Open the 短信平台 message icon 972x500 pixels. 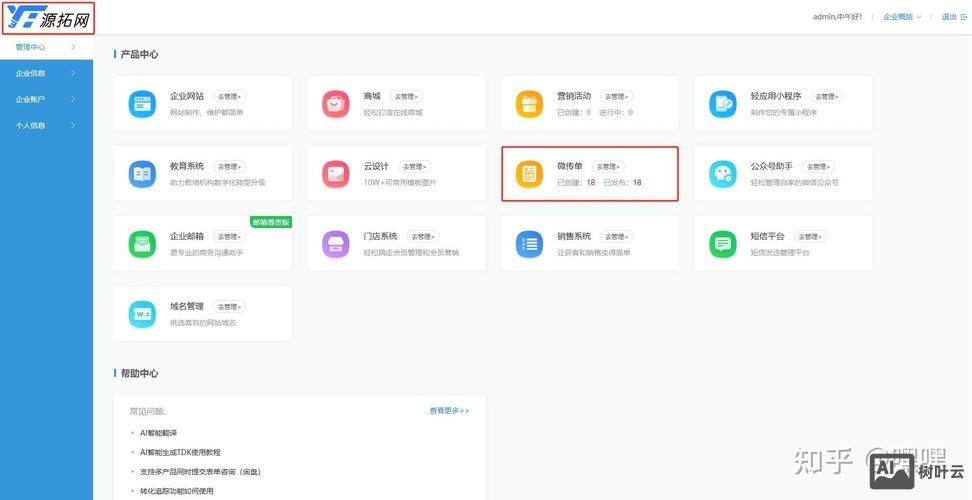[x=722, y=244]
